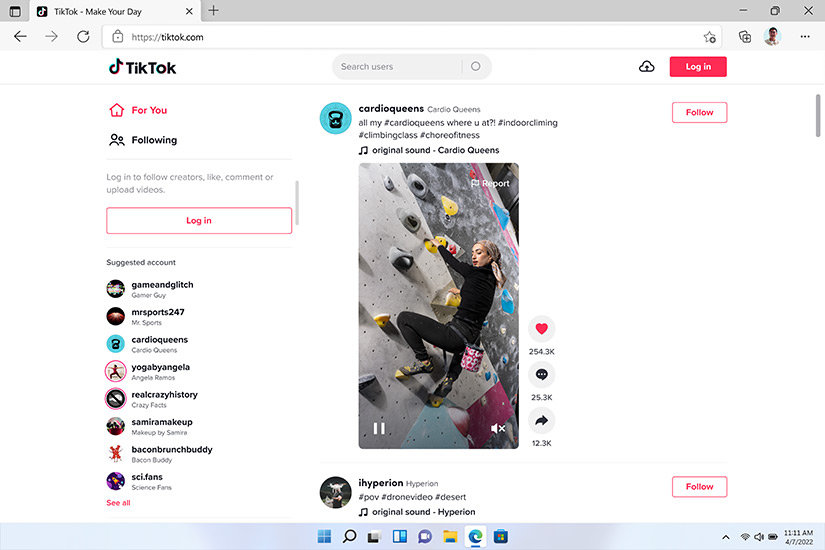Viewport: 825px width, 550px height.
Task: Click the sidebar scrollbar
Action: [297, 203]
